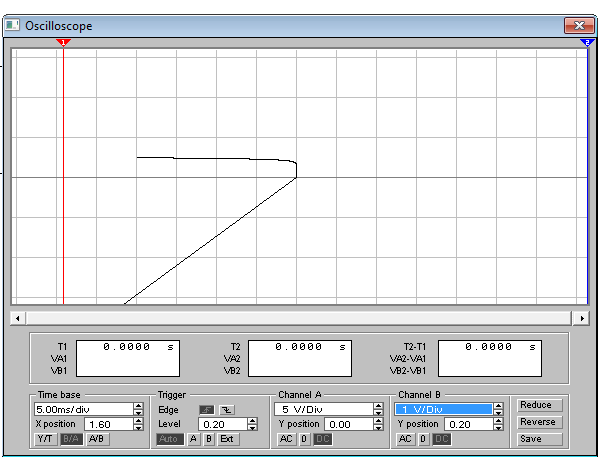Decrease Channel B Y position down arrow

tap(498, 427)
